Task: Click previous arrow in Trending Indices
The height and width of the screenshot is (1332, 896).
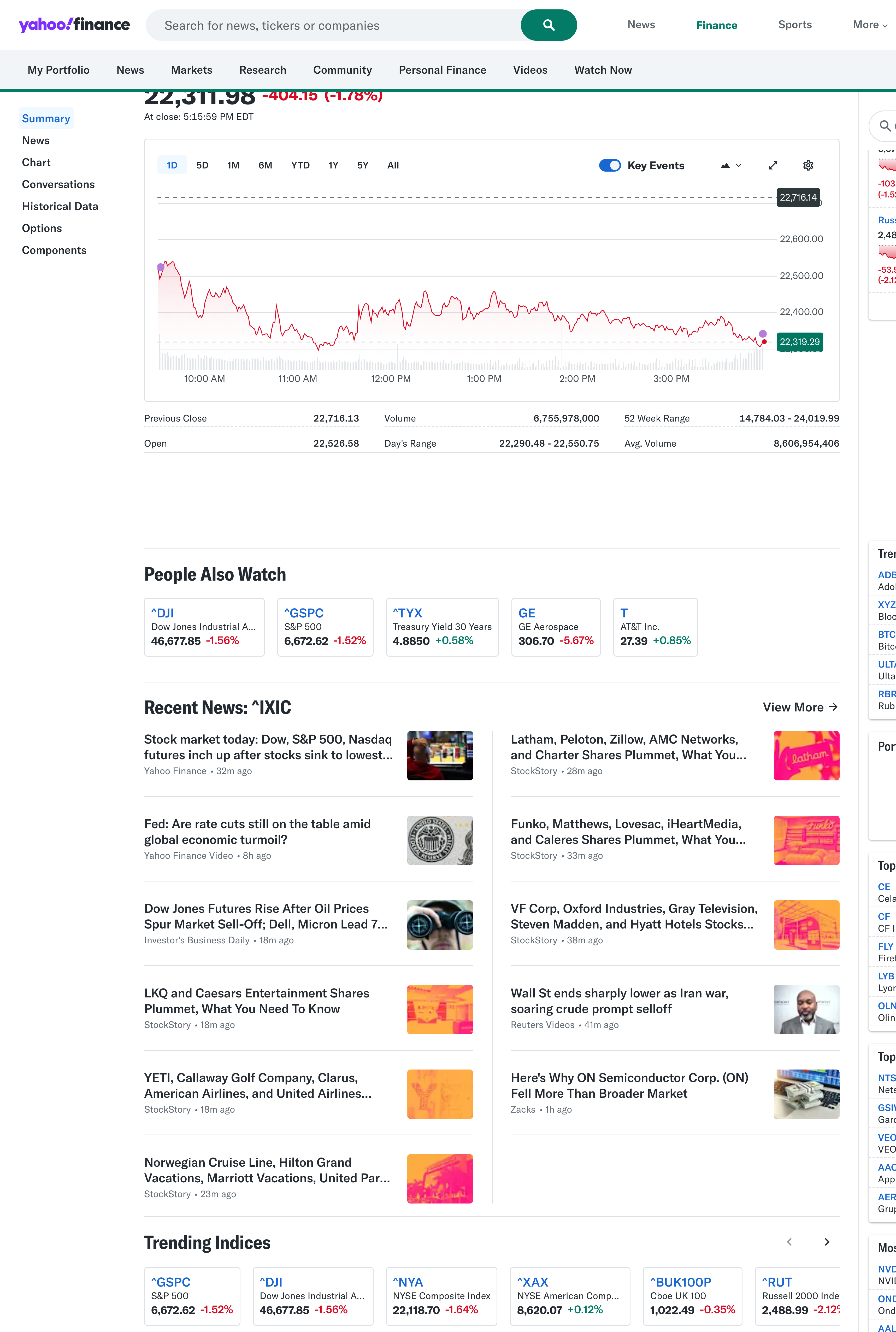Action: [789, 1242]
